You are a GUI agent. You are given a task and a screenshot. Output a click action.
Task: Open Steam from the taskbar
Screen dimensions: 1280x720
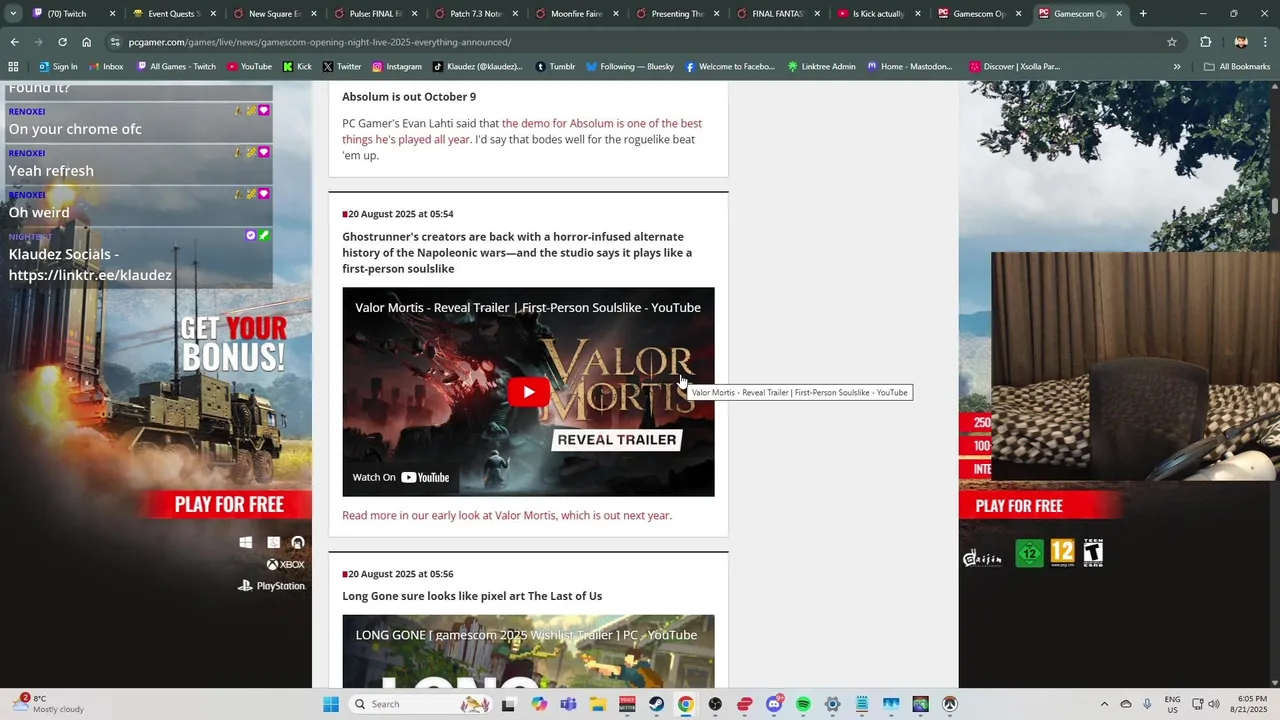(656, 704)
